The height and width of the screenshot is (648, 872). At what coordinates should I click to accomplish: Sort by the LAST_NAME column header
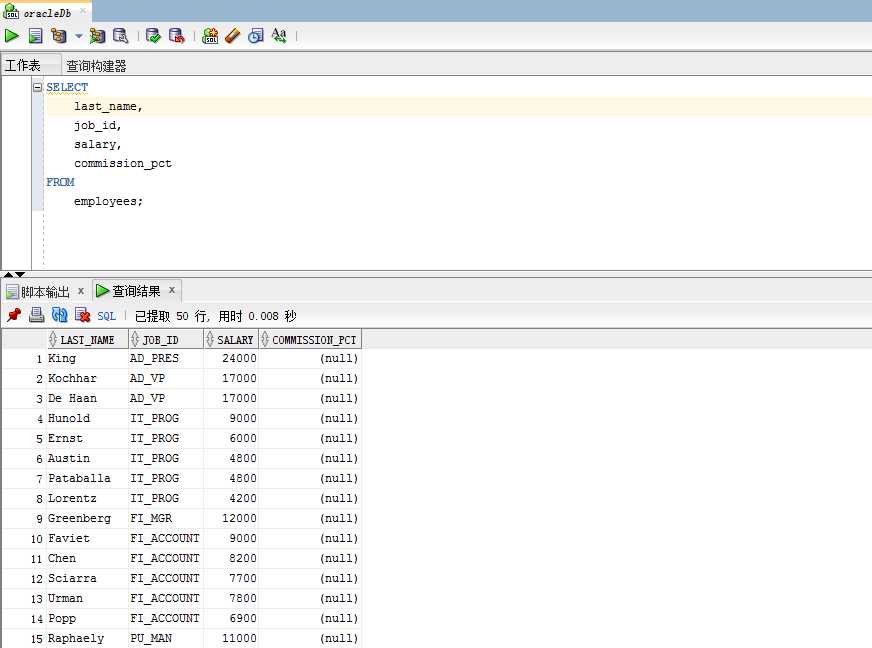(87, 339)
